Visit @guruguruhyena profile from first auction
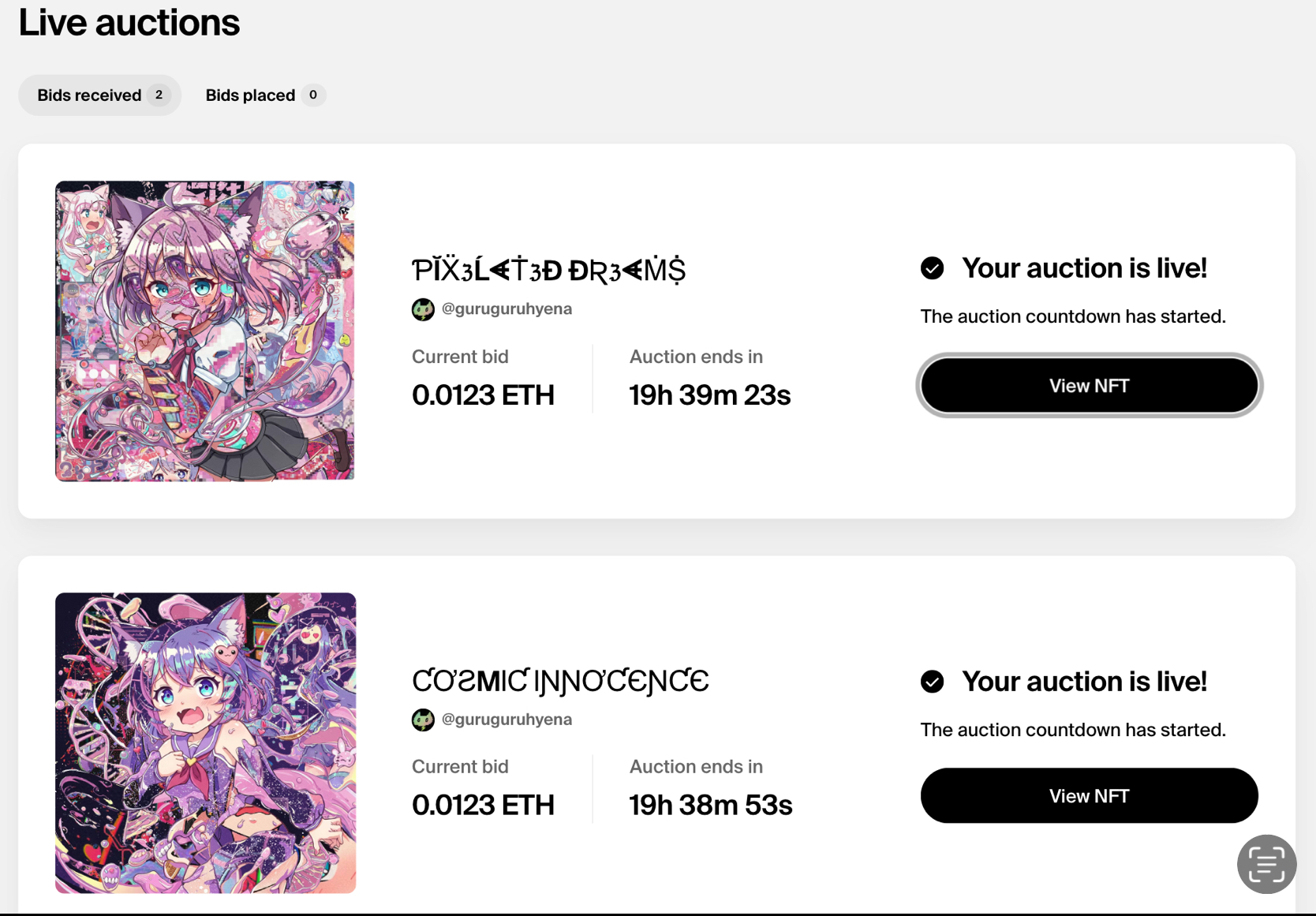Screen dimensions: 1316x916 click(507, 309)
